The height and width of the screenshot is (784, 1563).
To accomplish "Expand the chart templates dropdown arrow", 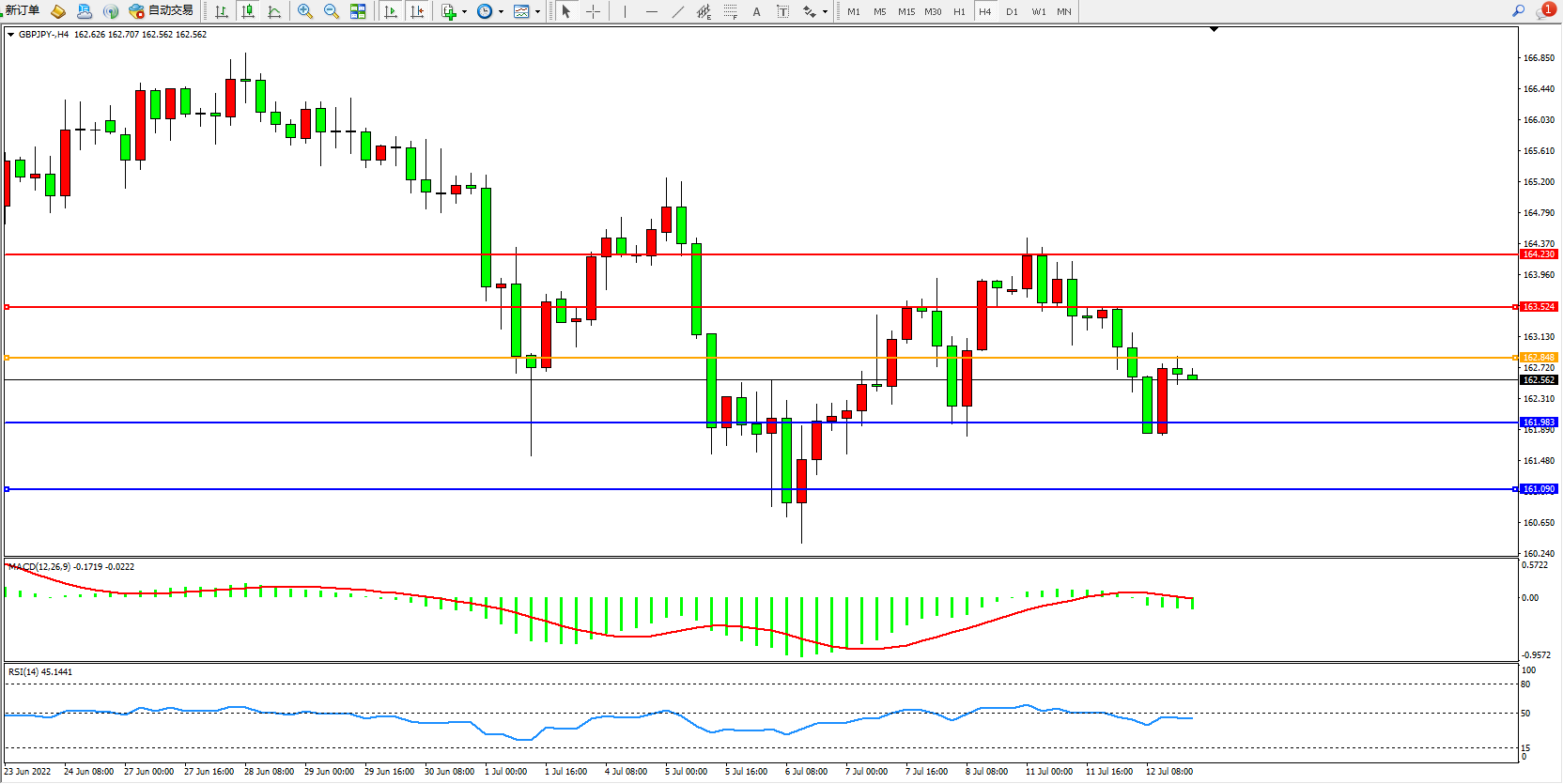I will coord(537,12).
